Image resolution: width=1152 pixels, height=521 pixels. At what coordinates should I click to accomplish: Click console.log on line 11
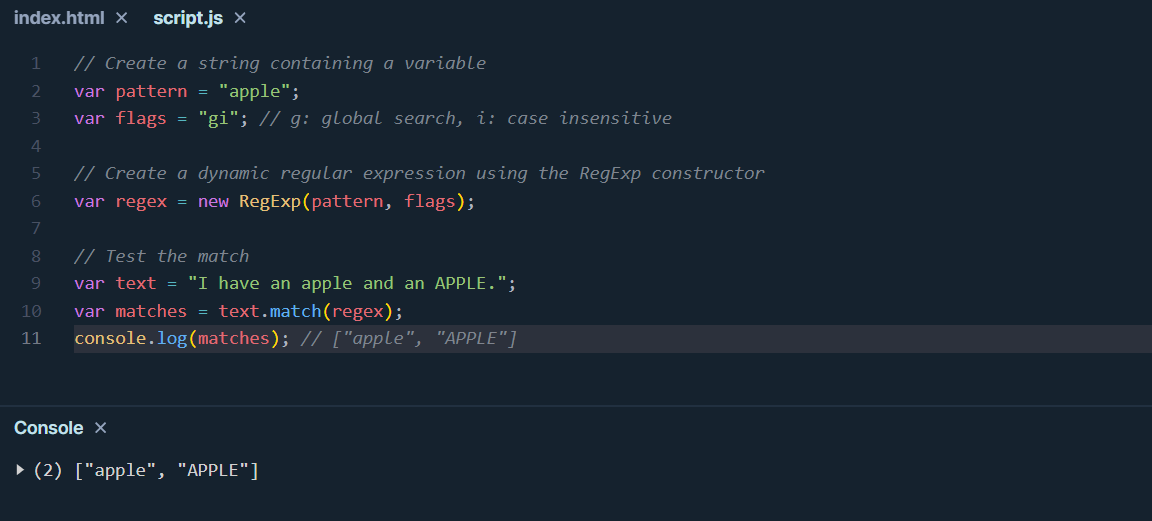pyautogui.click(x=131, y=339)
